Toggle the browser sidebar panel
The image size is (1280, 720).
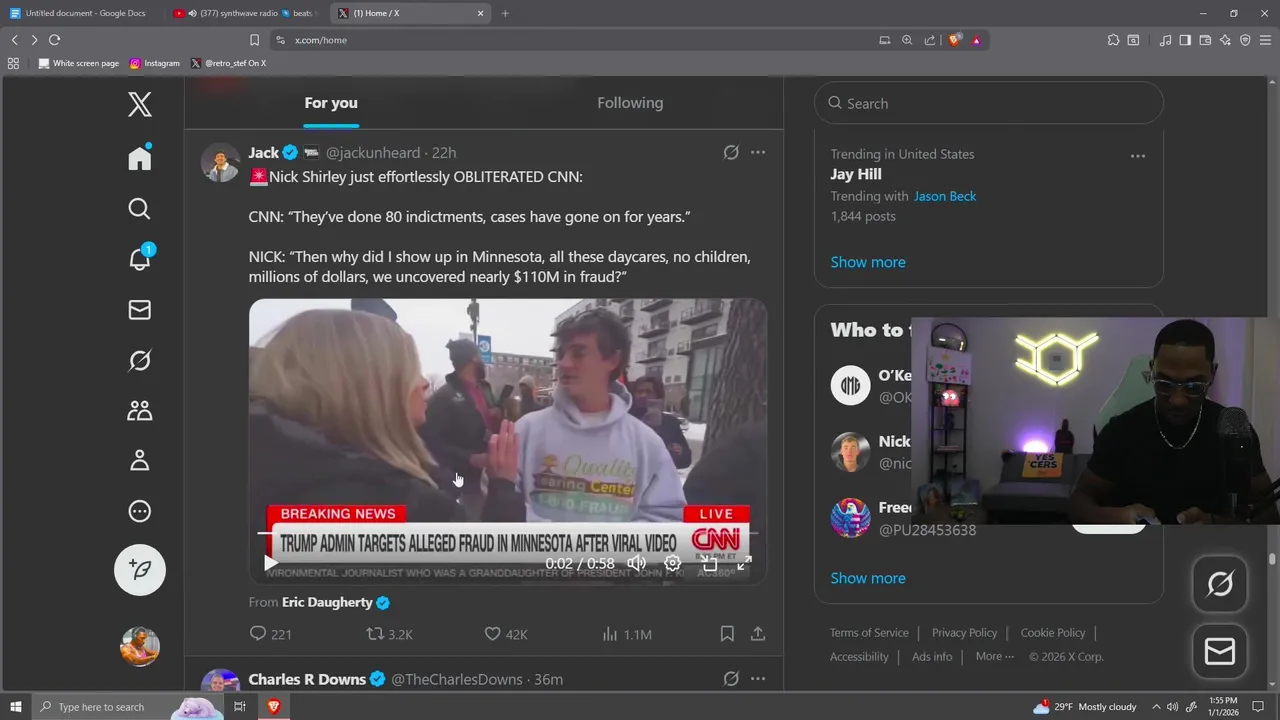point(1185,40)
